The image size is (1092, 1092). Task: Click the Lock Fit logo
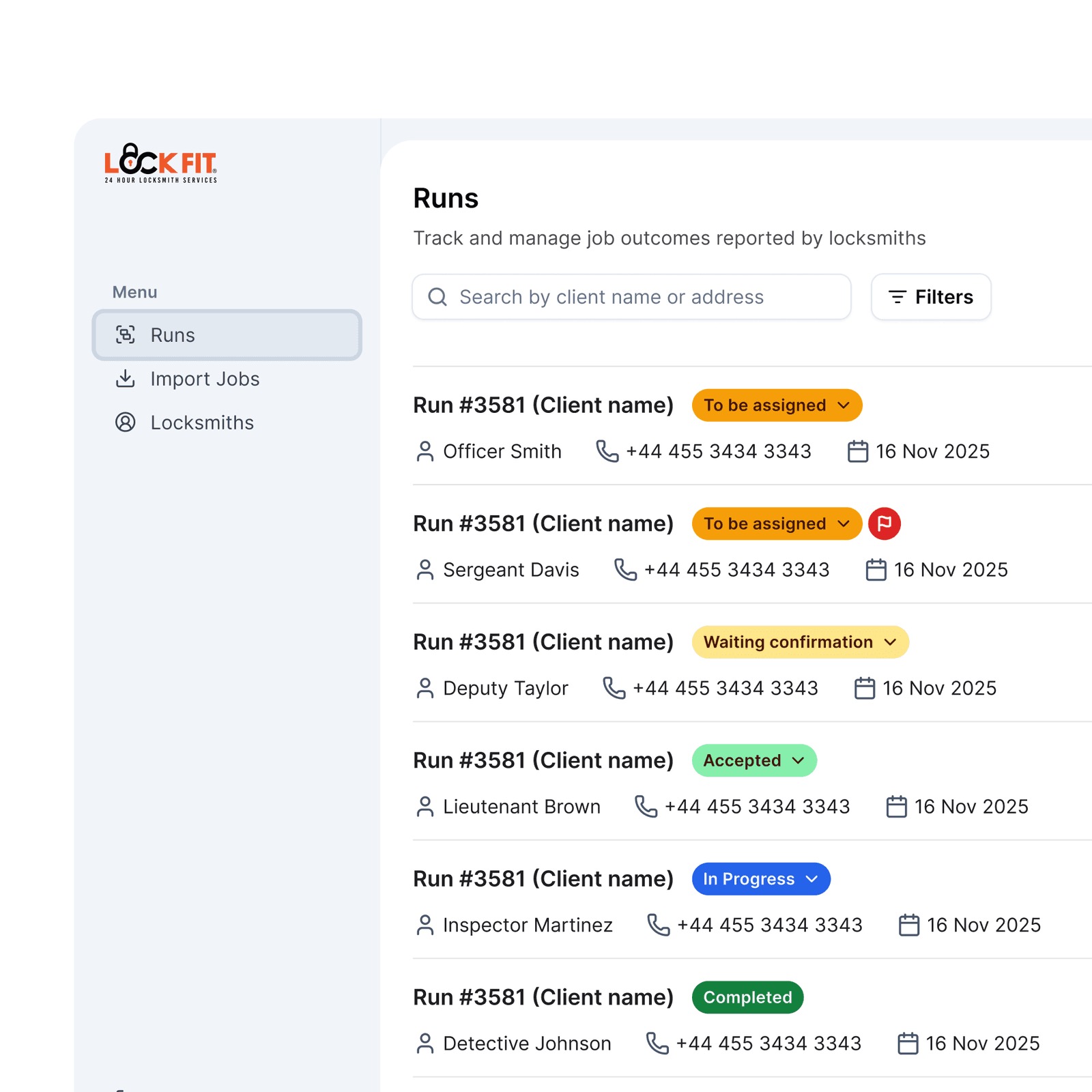(161, 162)
